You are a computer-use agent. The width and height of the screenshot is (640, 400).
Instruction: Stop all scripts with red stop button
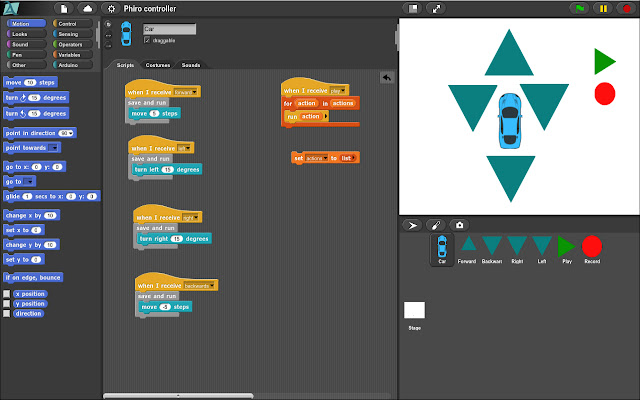click(627, 9)
